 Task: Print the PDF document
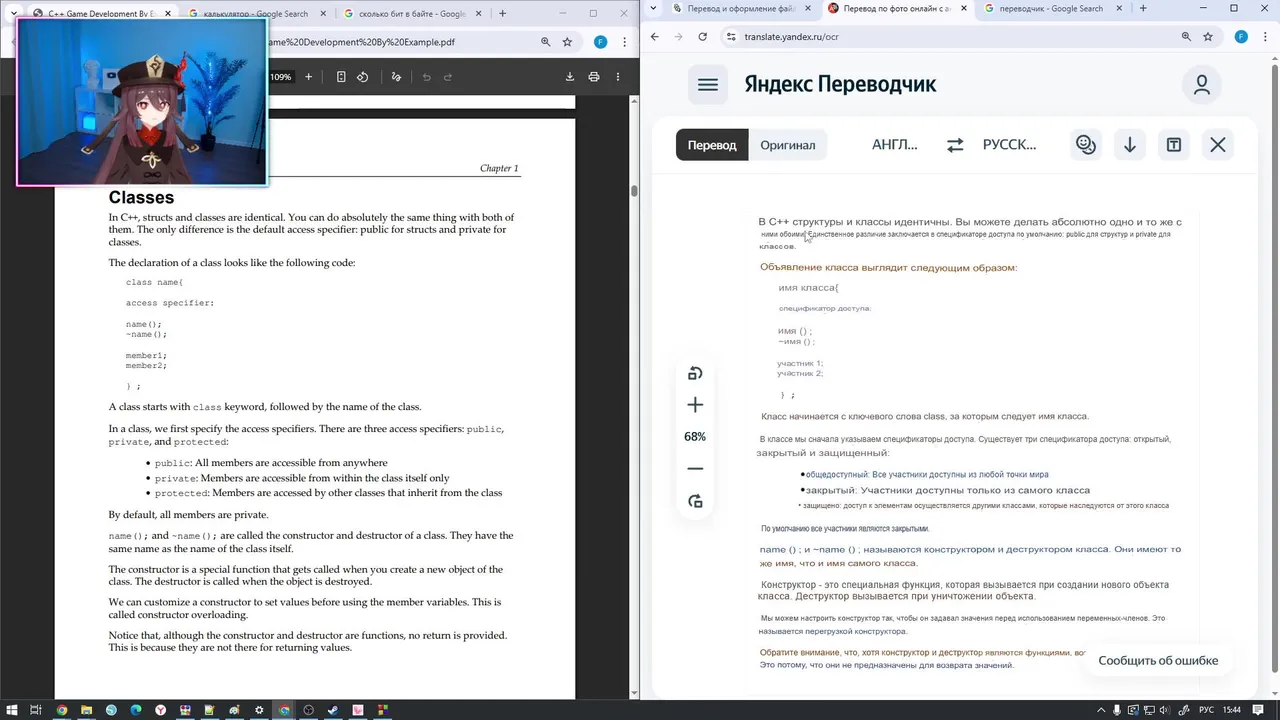(x=594, y=77)
